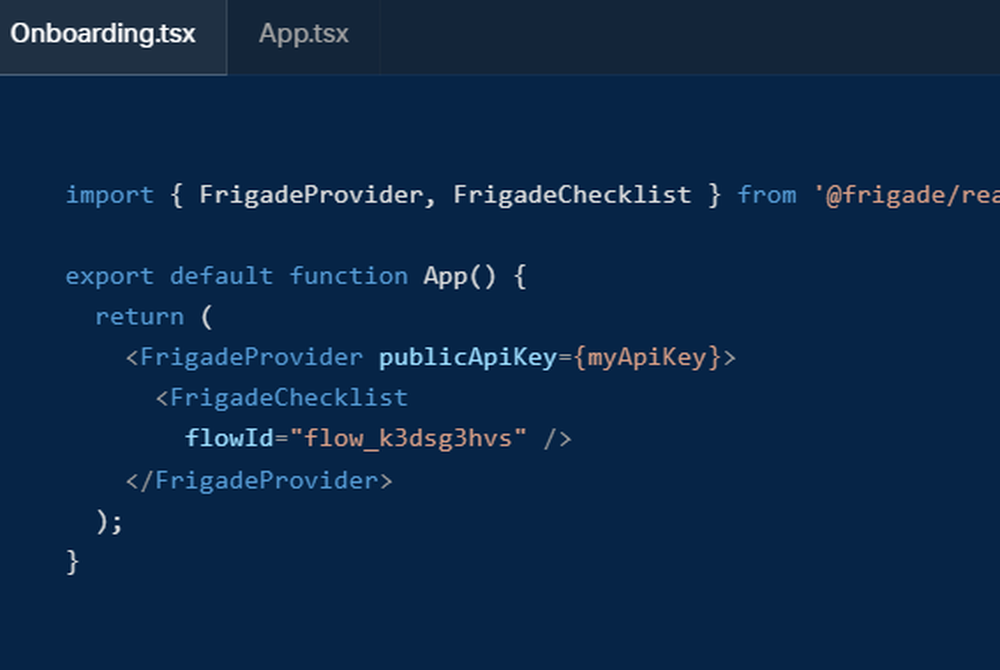The image size is (1000, 670).
Task: Click the publicApiKey attribute
Action: [467, 358]
